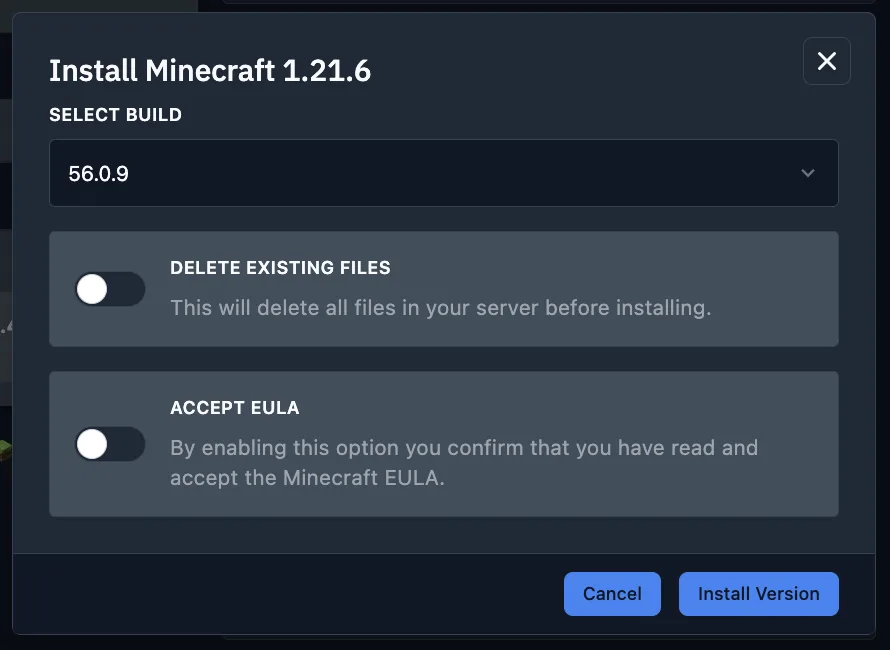Open the build version dropdown showing 56.0.9

coord(444,172)
